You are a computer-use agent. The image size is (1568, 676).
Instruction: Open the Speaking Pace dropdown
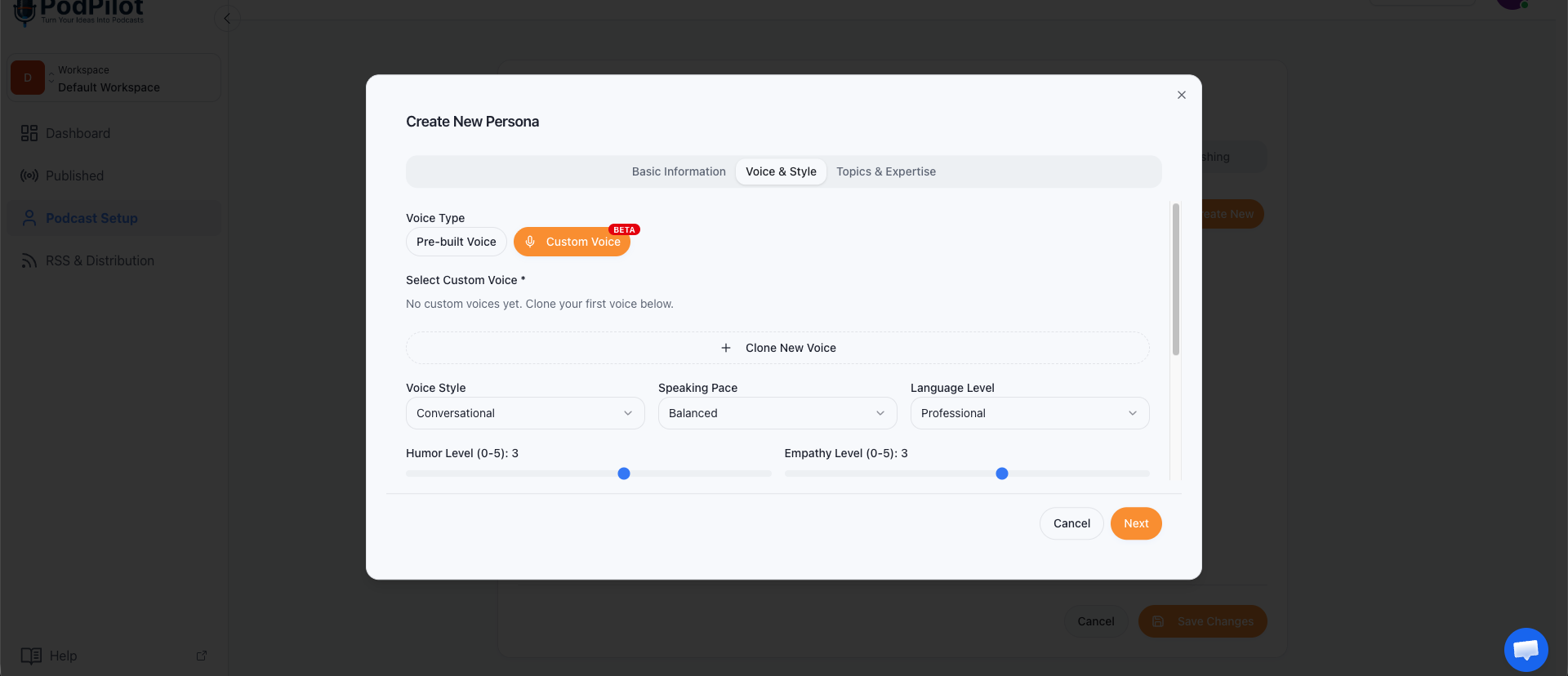point(777,413)
